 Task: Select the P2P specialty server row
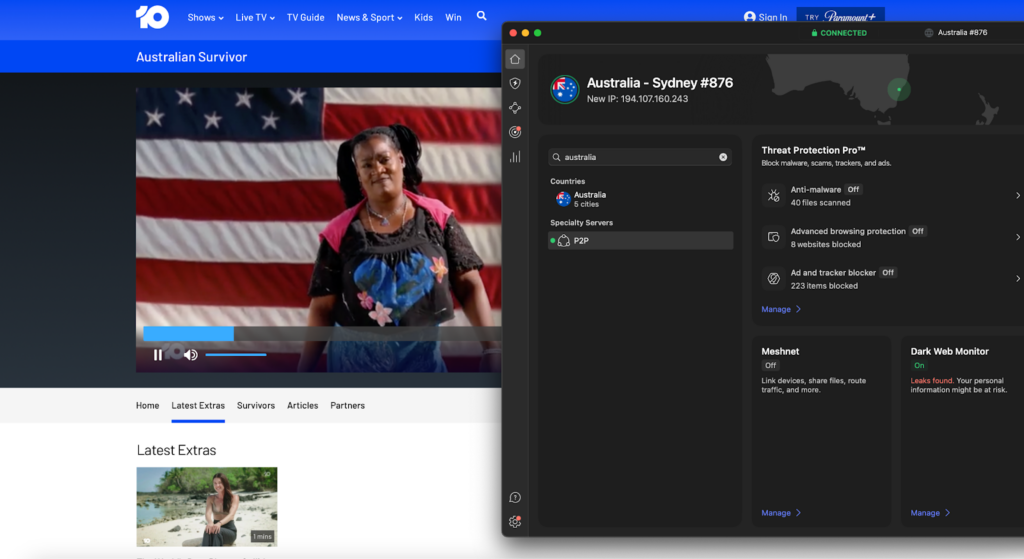pyautogui.click(x=640, y=241)
